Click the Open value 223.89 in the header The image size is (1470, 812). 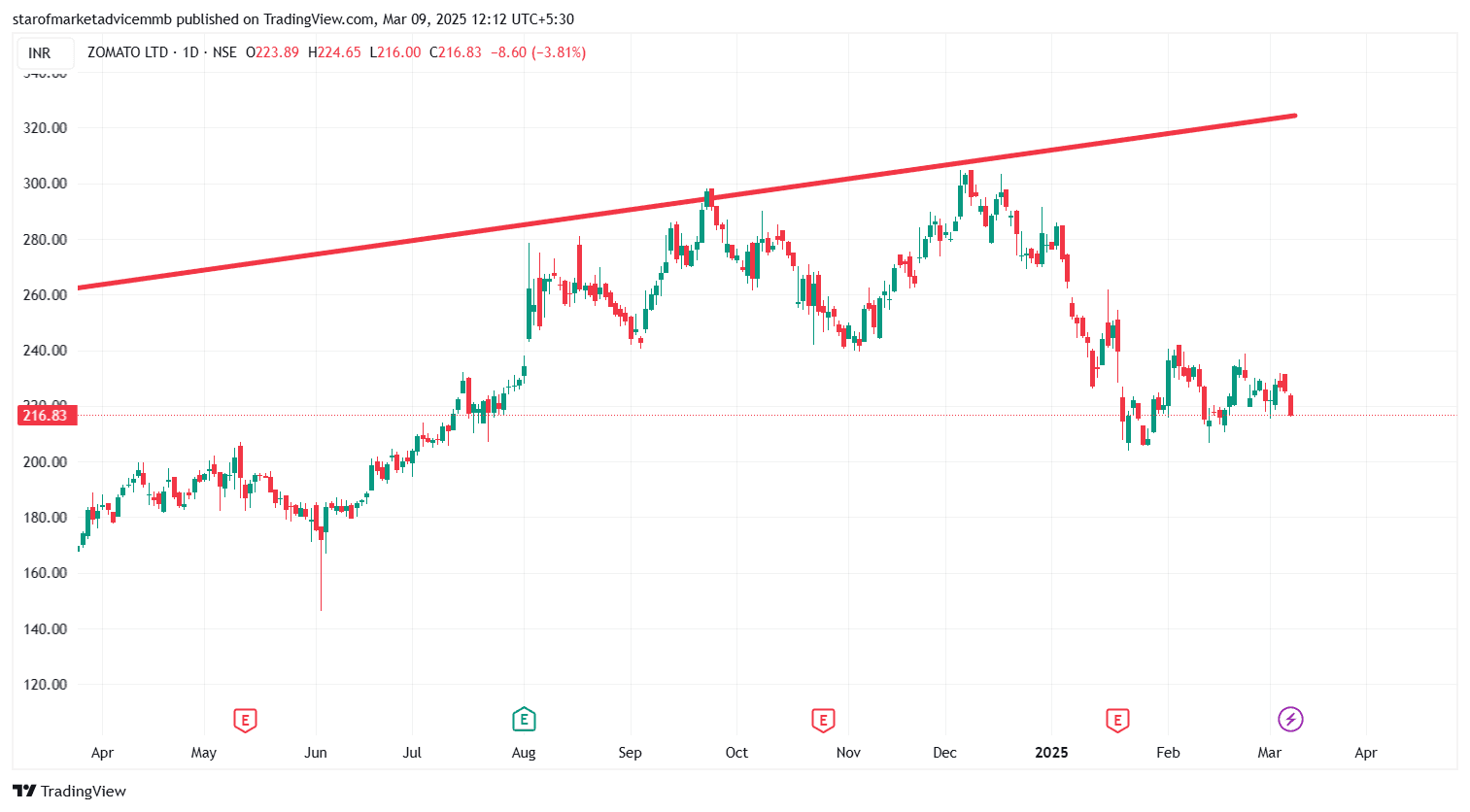[x=277, y=52]
